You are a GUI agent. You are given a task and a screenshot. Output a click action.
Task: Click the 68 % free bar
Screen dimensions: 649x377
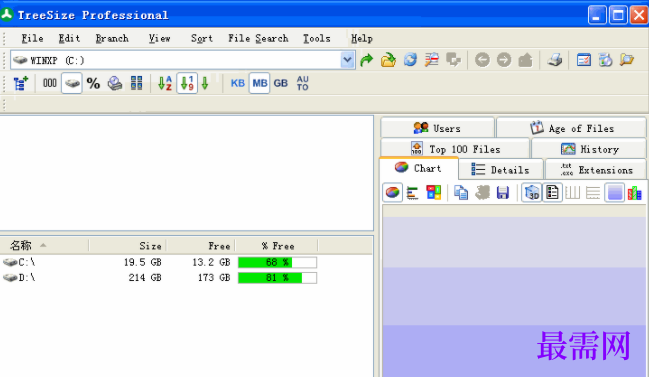[x=277, y=262]
